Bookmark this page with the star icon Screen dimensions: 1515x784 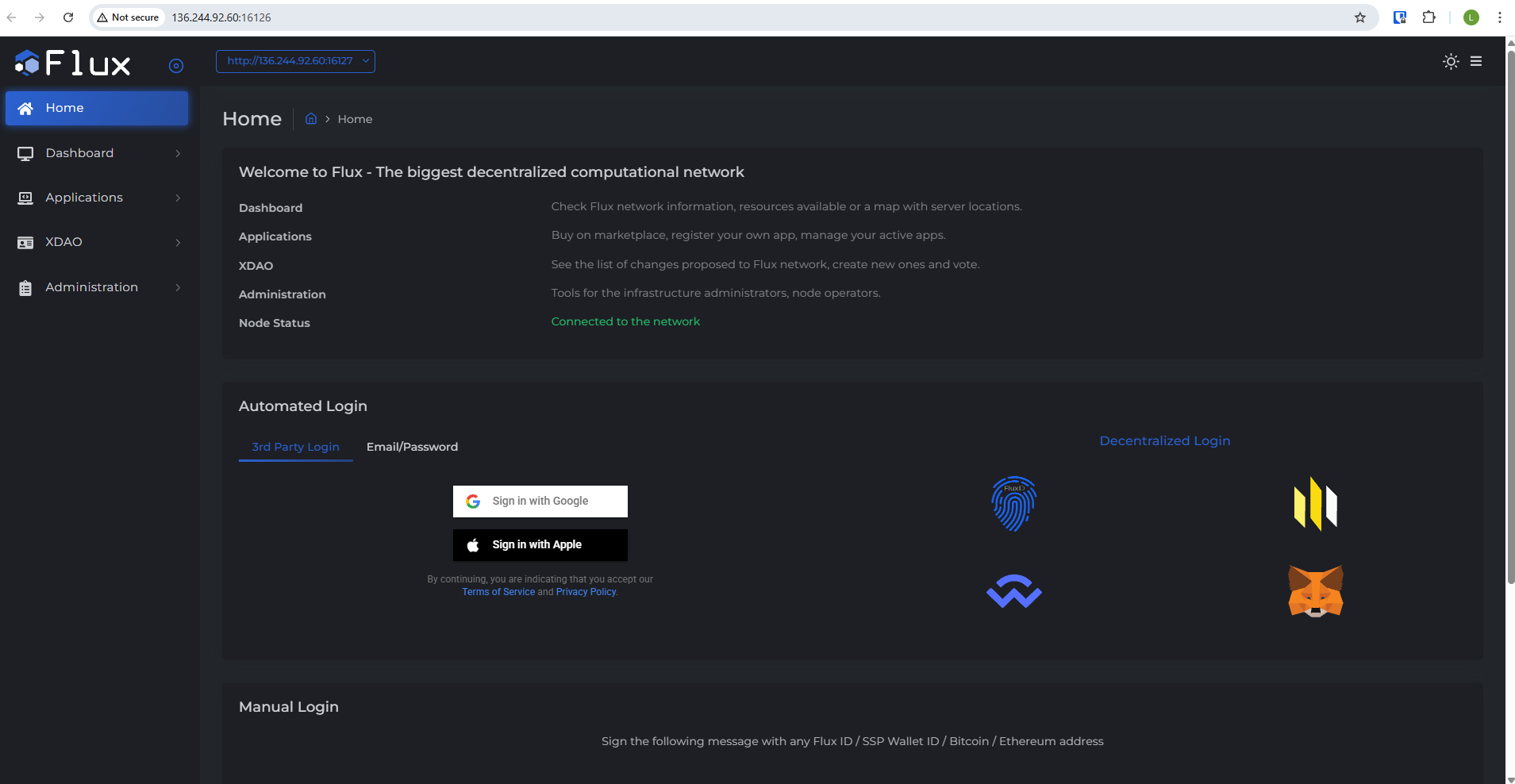point(1359,17)
